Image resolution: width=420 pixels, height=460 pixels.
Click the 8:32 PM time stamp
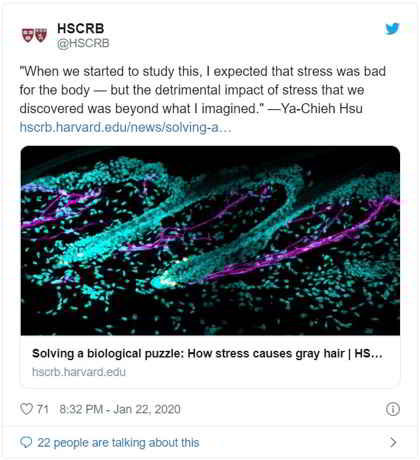click(81, 409)
